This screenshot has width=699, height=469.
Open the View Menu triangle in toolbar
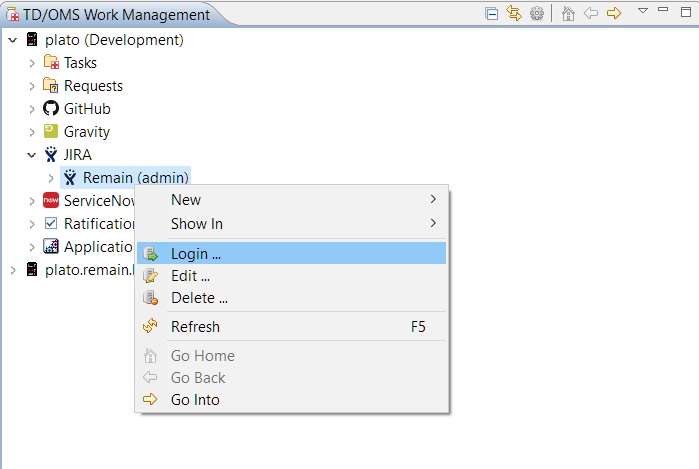pyautogui.click(x=643, y=11)
